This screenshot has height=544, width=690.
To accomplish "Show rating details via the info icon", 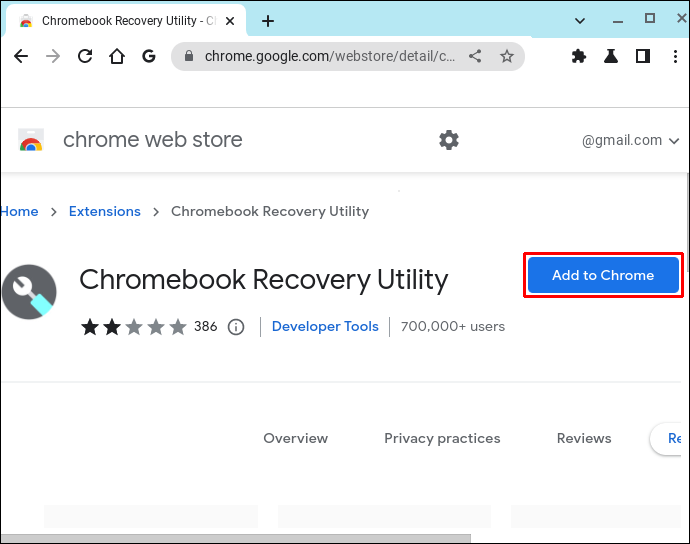I will pos(236,327).
